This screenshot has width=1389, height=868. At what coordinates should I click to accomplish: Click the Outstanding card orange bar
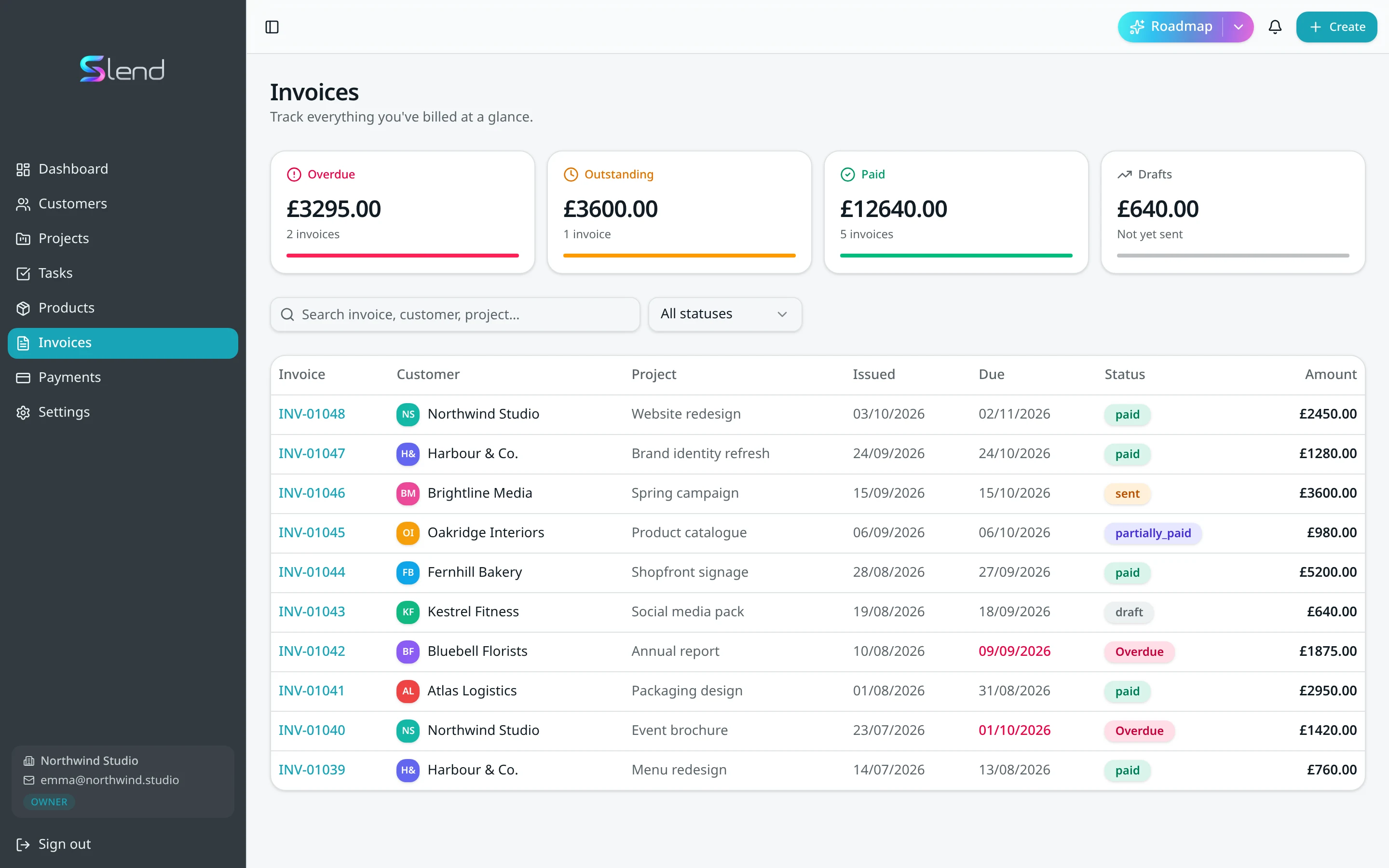click(x=679, y=256)
